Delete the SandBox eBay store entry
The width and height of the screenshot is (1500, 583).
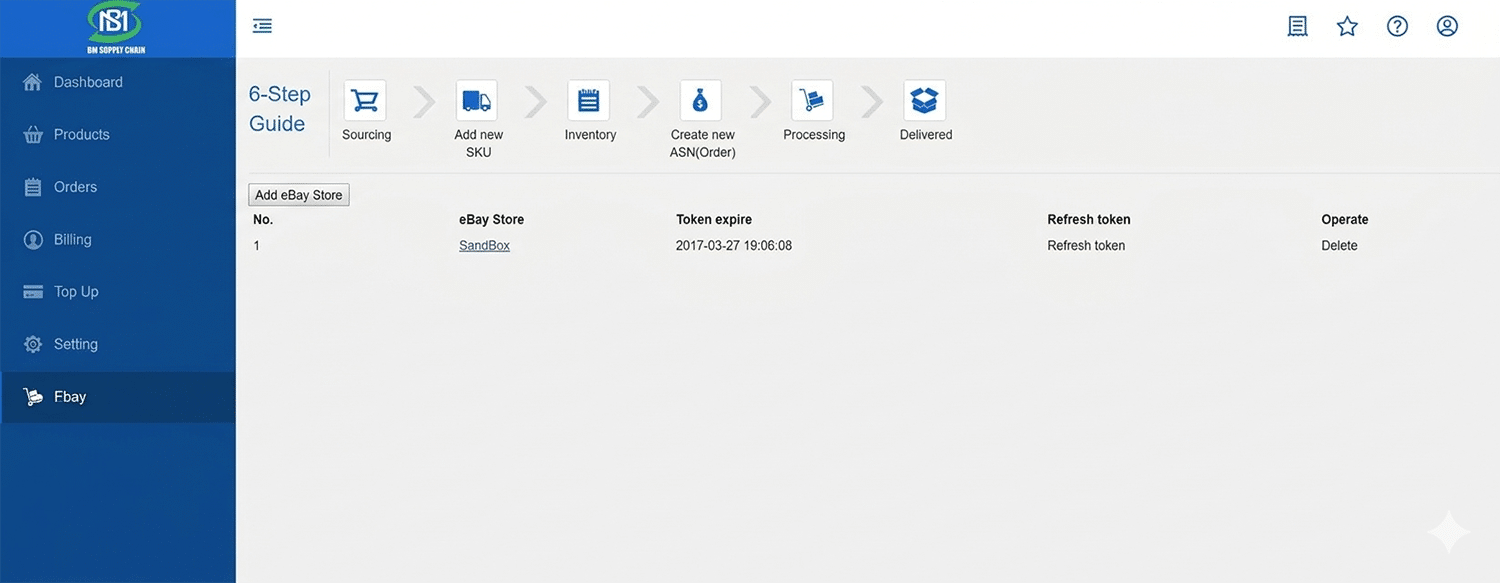pyautogui.click(x=1339, y=244)
